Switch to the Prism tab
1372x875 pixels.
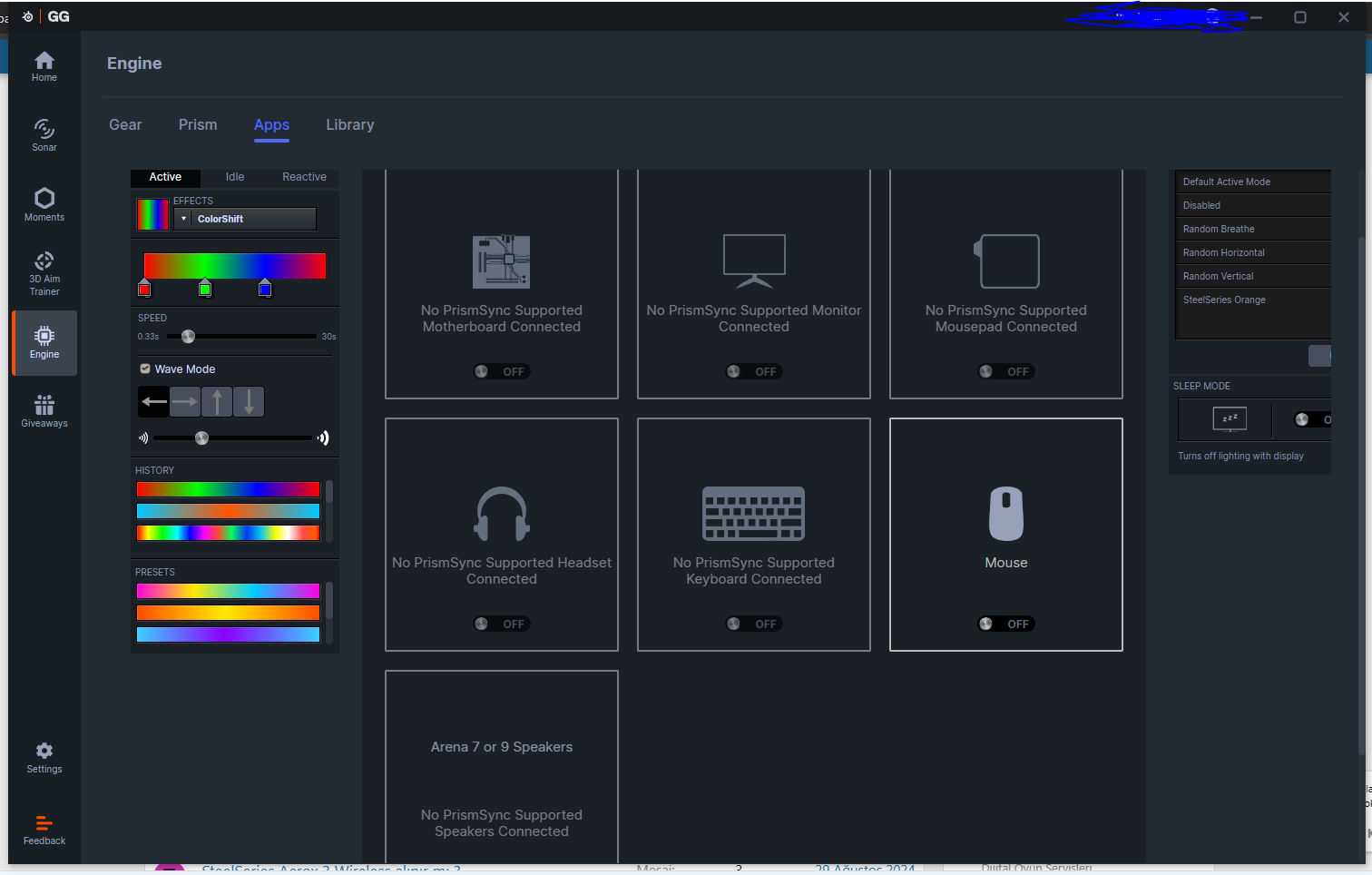[198, 124]
